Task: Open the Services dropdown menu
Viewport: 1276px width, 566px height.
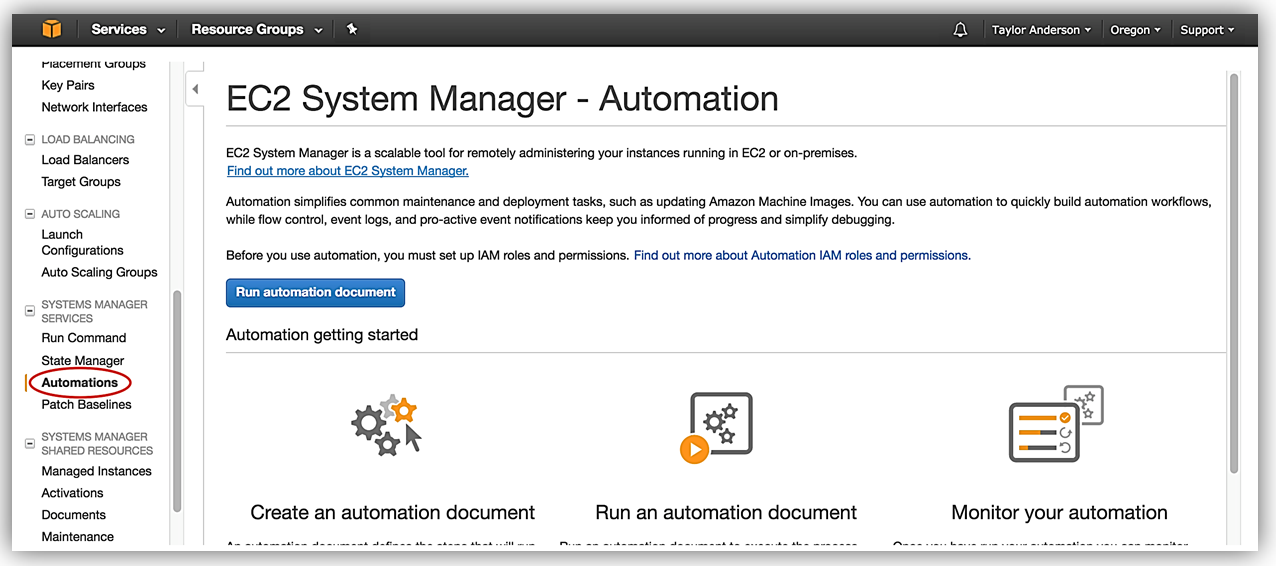Action: point(128,30)
